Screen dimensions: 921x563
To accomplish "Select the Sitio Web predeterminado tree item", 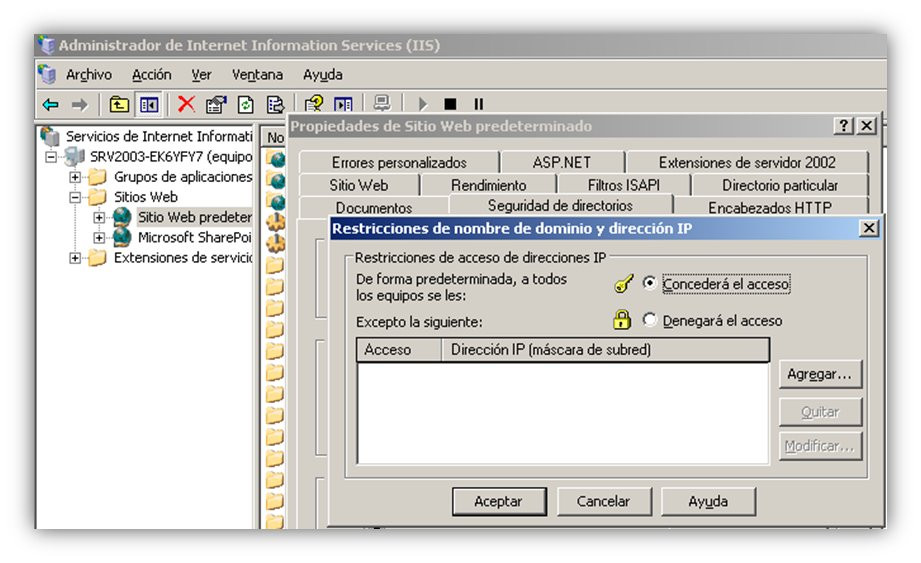I will (x=194, y=217).
